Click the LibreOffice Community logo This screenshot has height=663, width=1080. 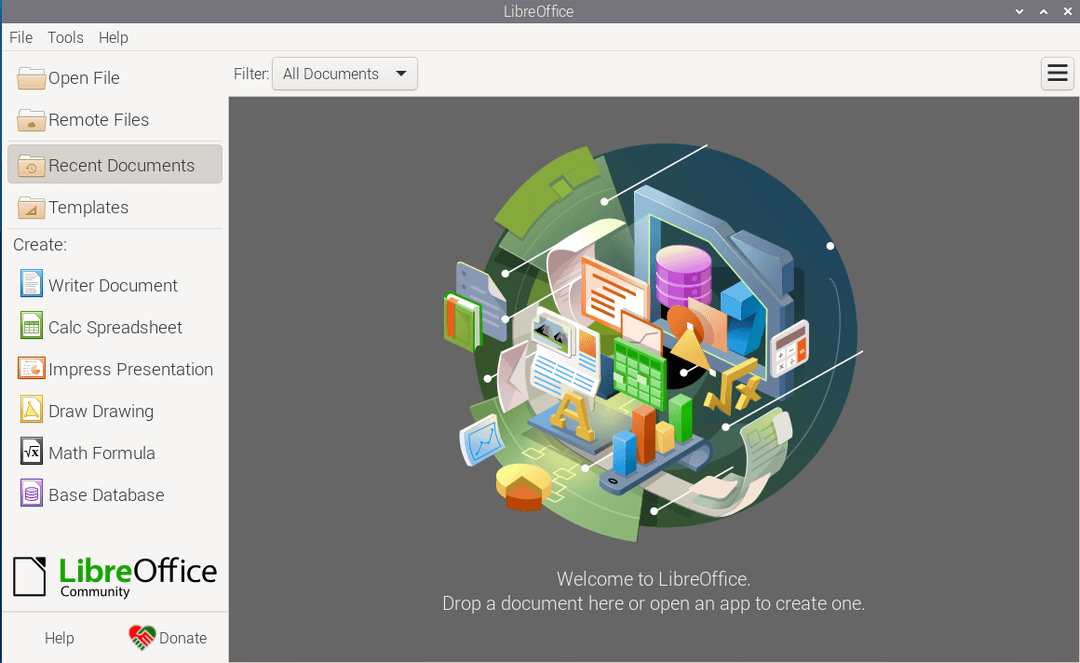coord(114,576)
